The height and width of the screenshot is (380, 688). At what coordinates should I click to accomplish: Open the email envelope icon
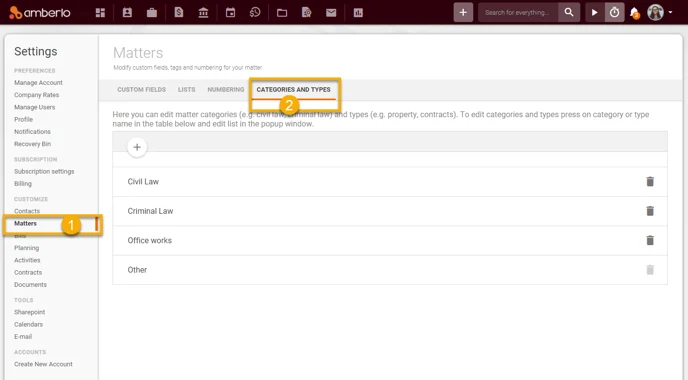(331, 13)
